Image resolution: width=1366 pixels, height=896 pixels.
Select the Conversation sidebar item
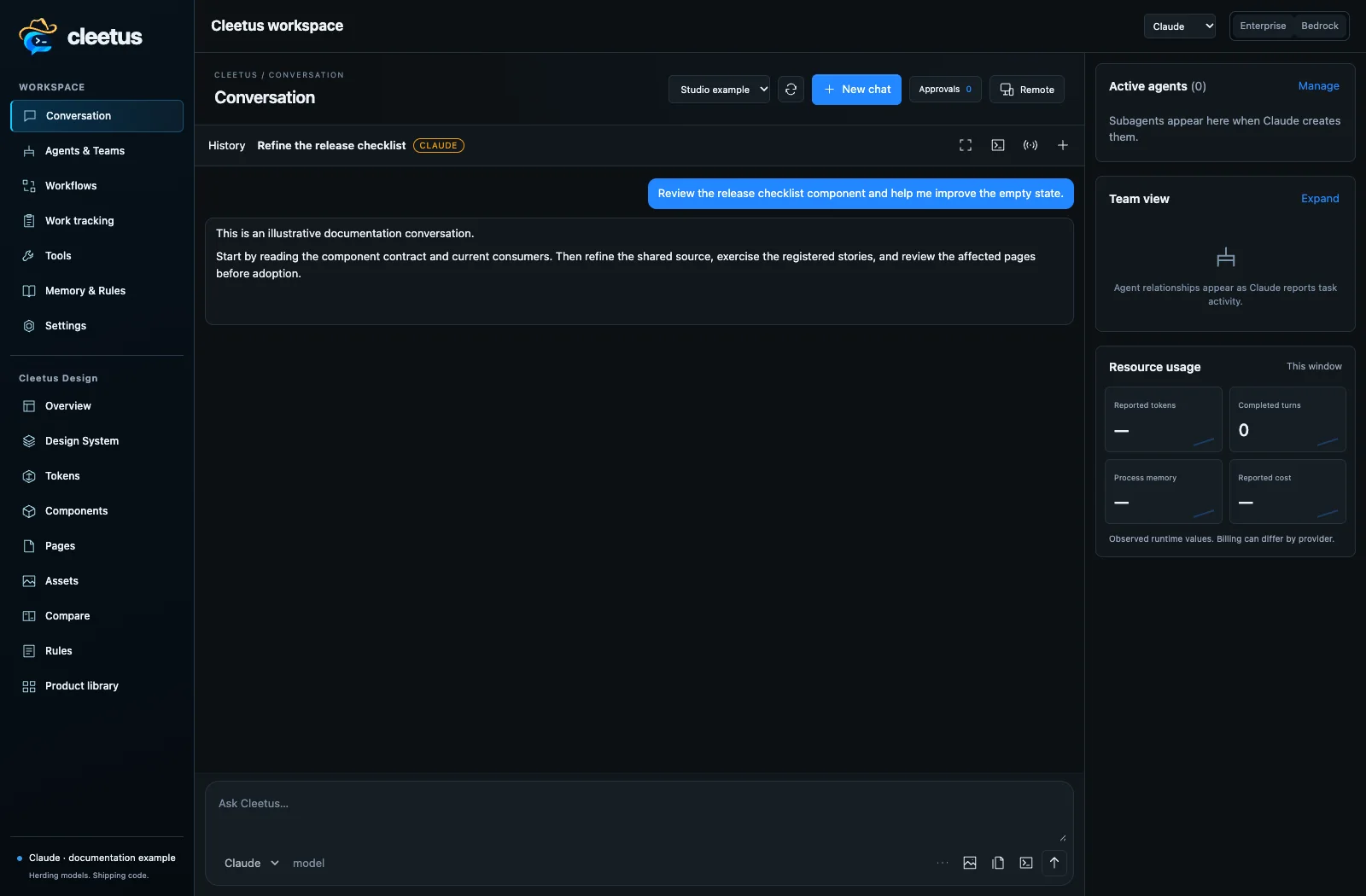click(x=96, y=116)
